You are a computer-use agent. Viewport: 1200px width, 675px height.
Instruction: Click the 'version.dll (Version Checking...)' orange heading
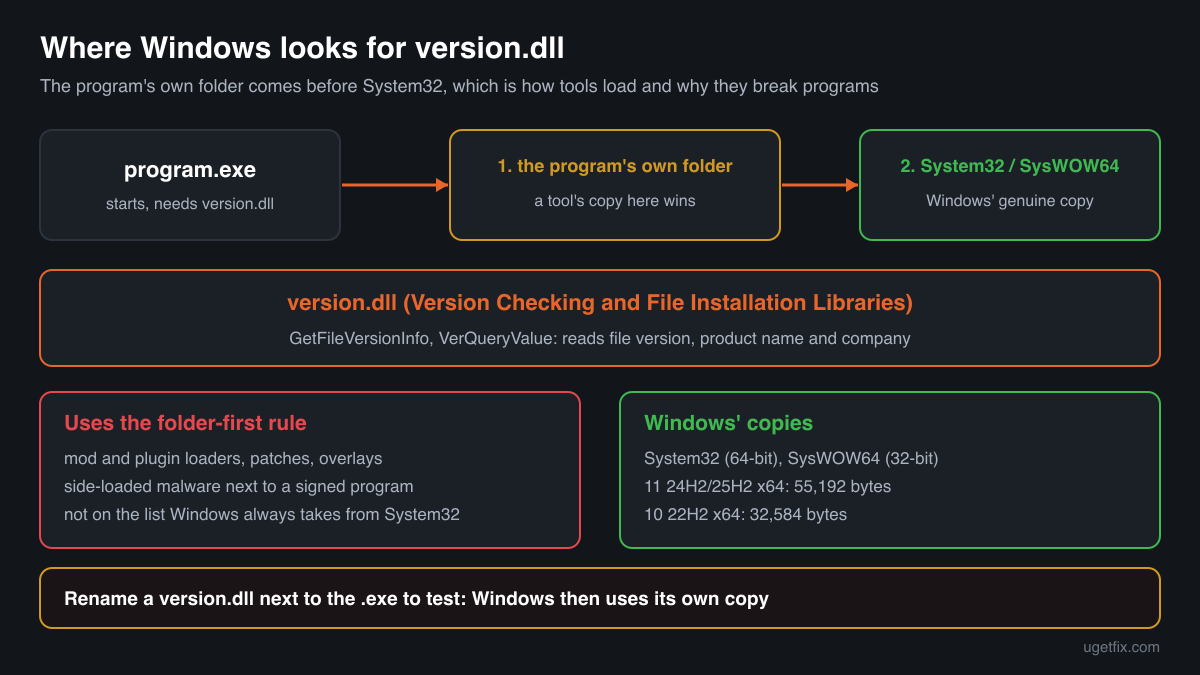(600, 303)
